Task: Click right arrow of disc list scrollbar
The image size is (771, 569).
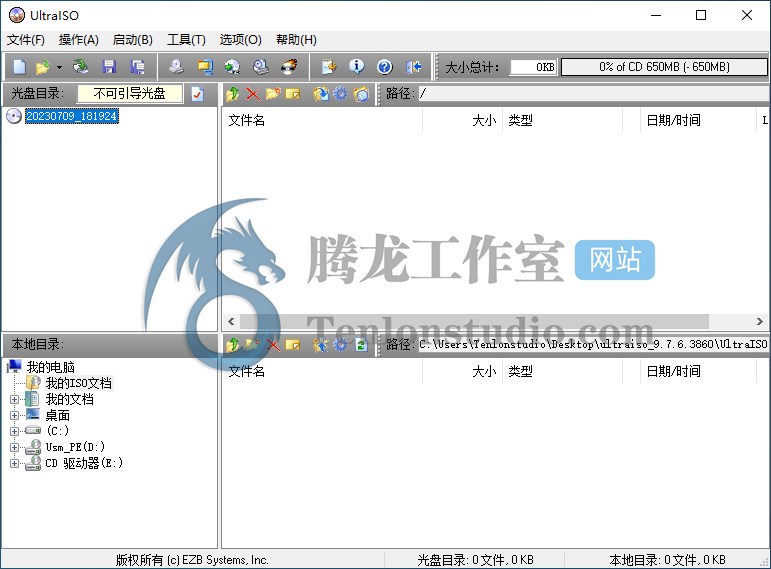Action: (x=760, y=322)
